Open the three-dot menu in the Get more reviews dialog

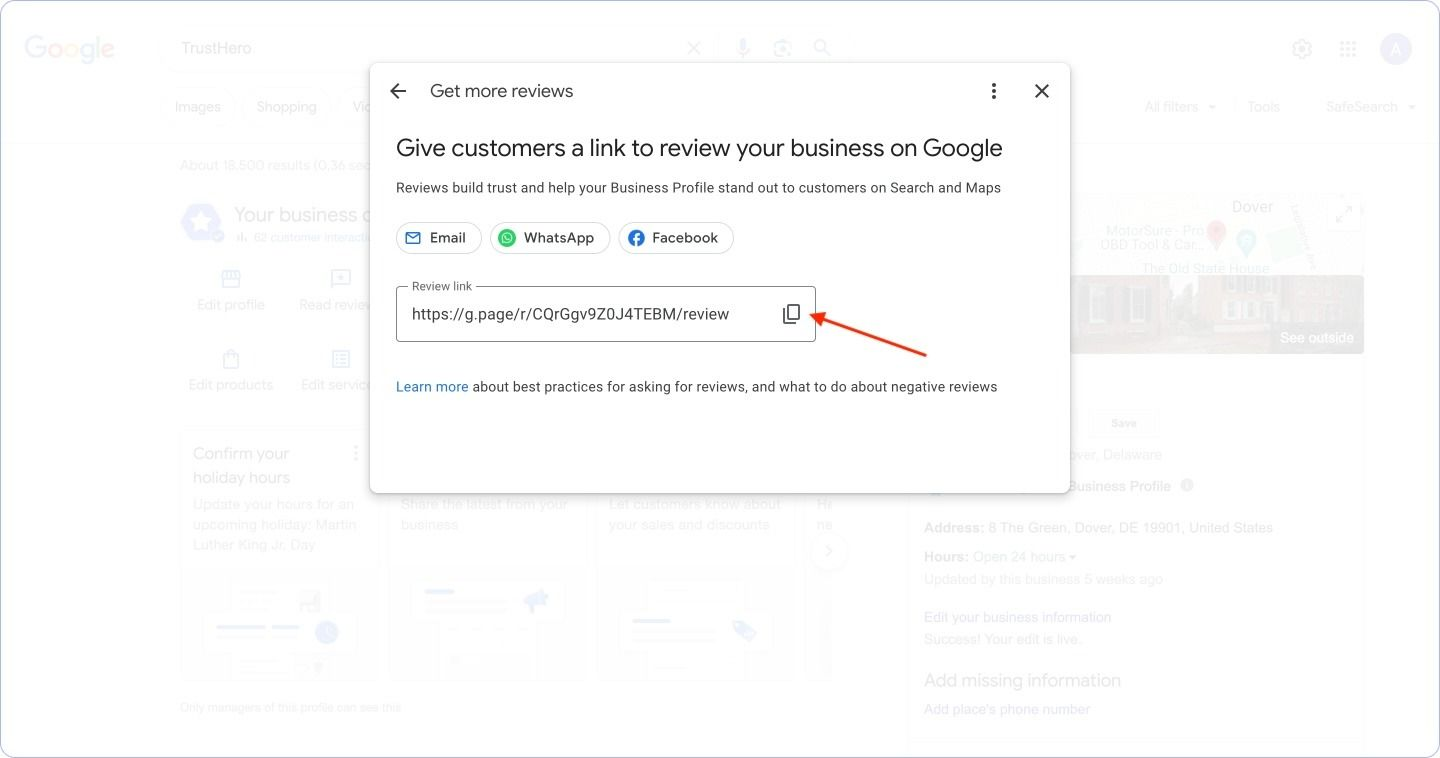coord(993,91)
